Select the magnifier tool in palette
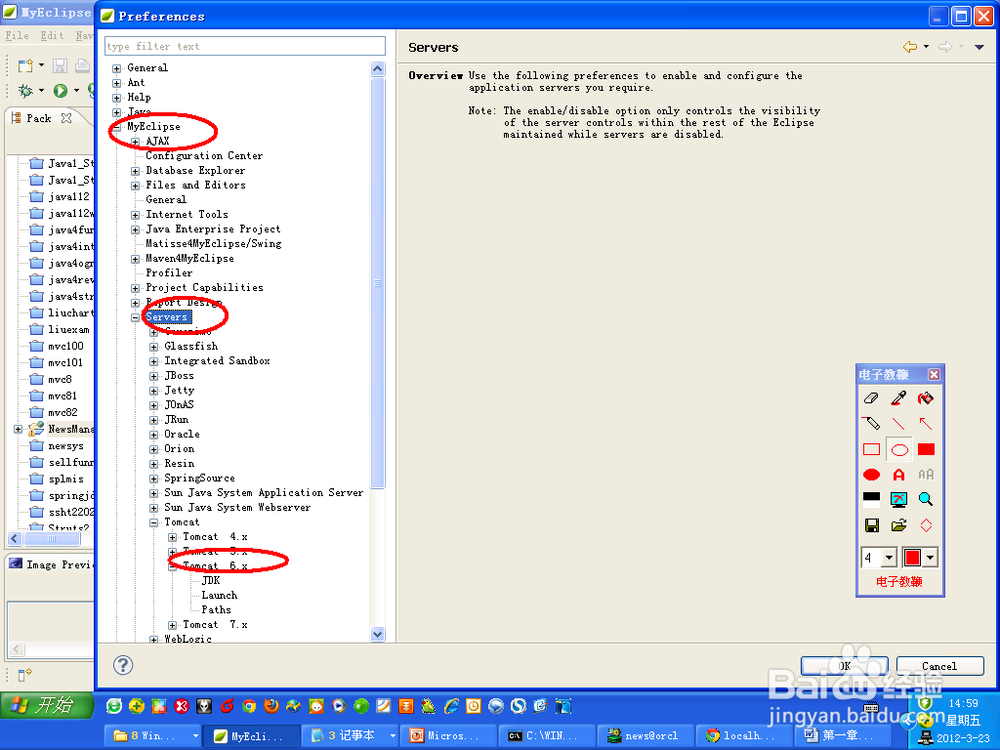 (925, 499)
